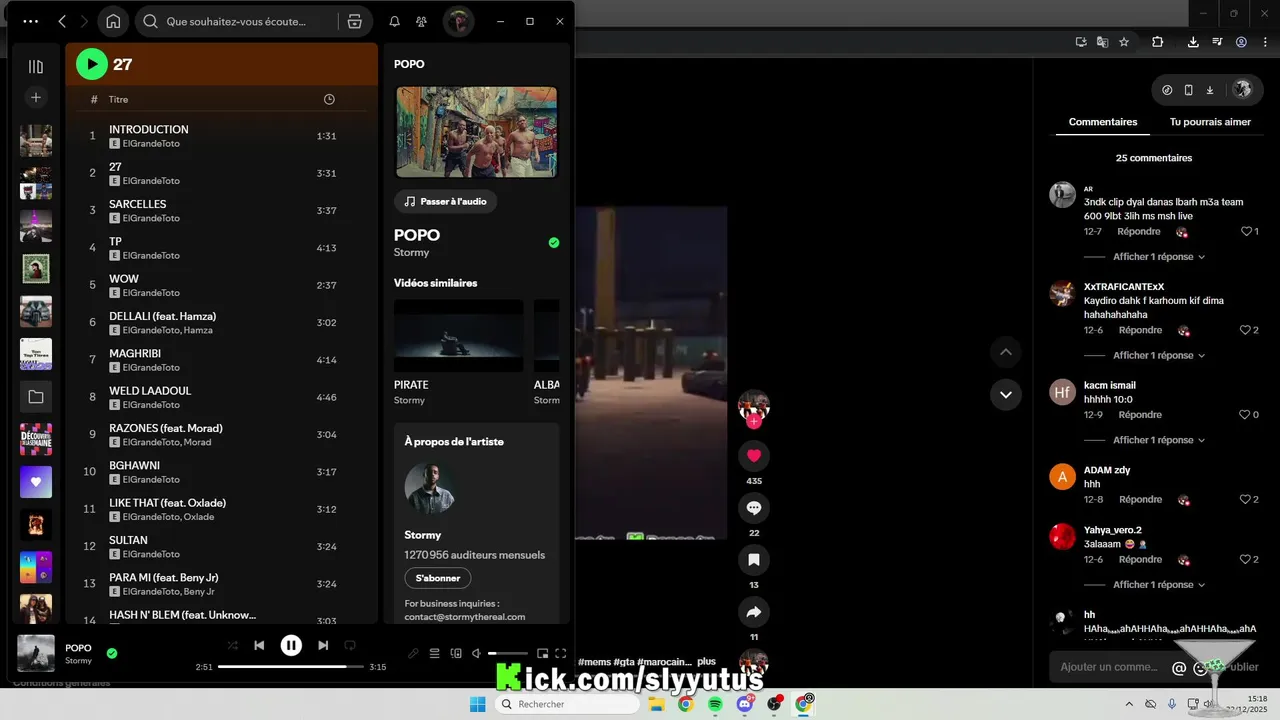Image resolution: width=1280 pixels, height=720 pixels.
Task: Go to next TikTok video down arrow
Action: click(1006, 394)
